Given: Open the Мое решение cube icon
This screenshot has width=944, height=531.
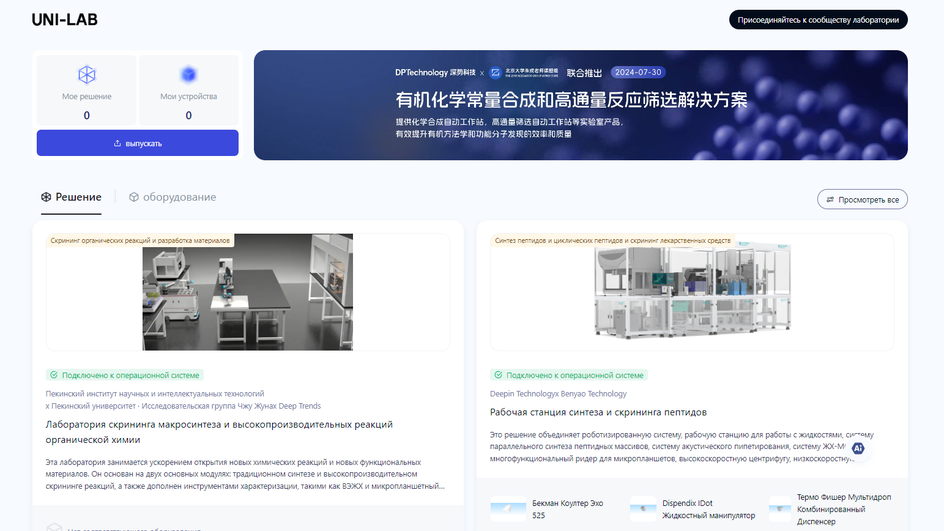Looking at the screenshot, I should click(87, 75).
